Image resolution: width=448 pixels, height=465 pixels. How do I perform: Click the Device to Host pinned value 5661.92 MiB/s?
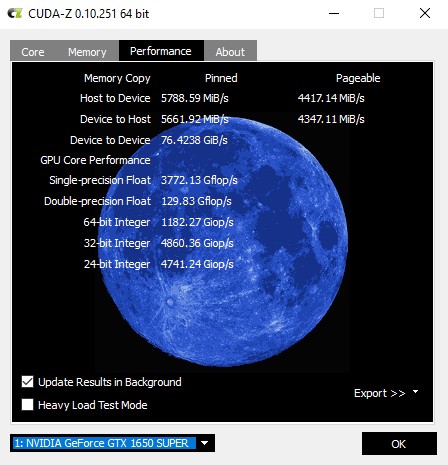tap(195, 119)
